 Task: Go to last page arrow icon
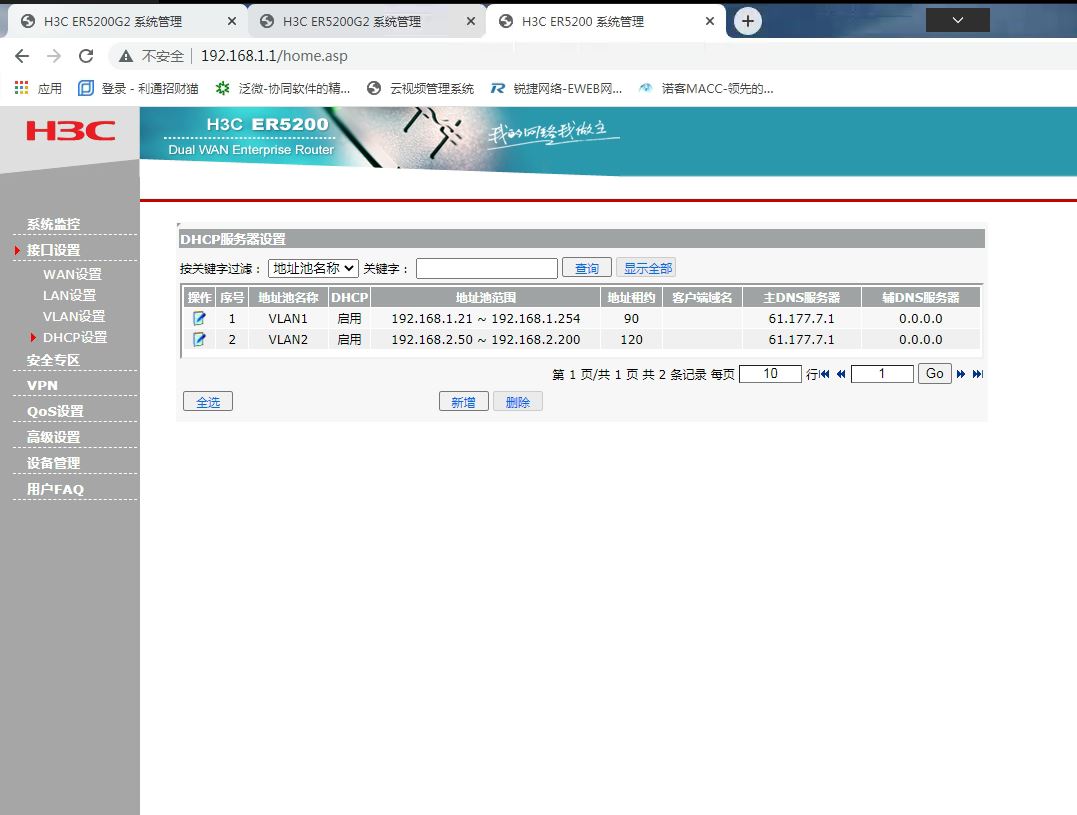(977, 374)
